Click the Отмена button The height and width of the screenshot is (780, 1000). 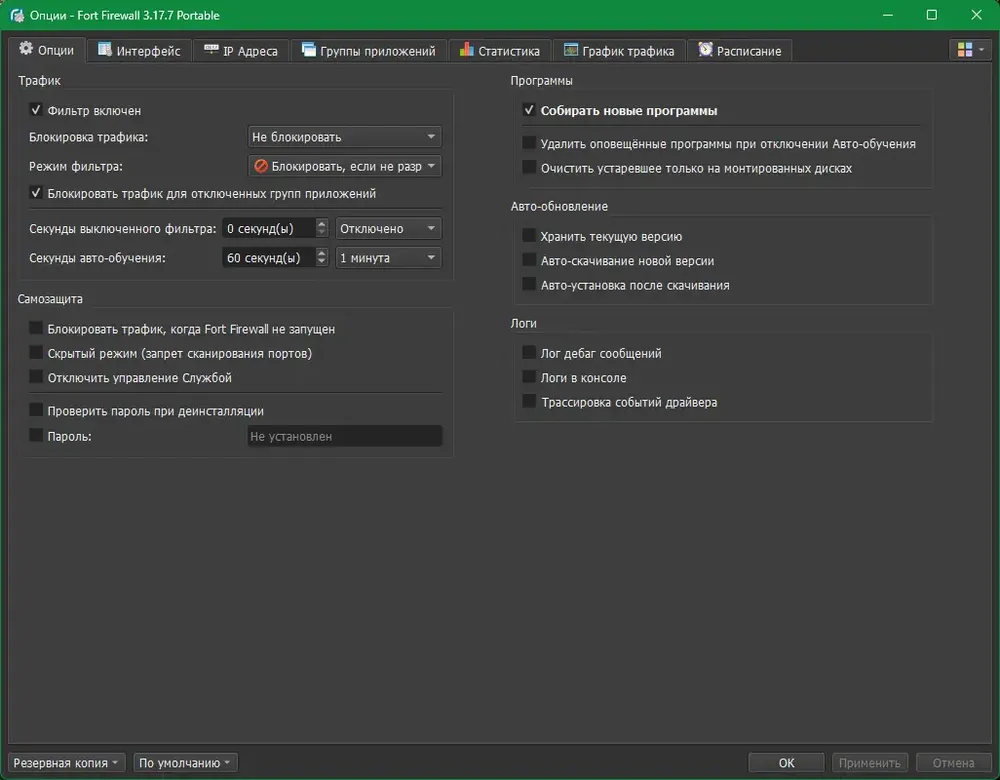click(x=953, y=762)
